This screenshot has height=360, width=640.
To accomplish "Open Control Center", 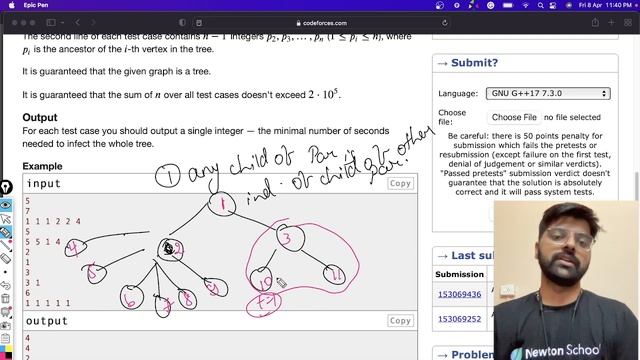I will click(x=553, y=5).
